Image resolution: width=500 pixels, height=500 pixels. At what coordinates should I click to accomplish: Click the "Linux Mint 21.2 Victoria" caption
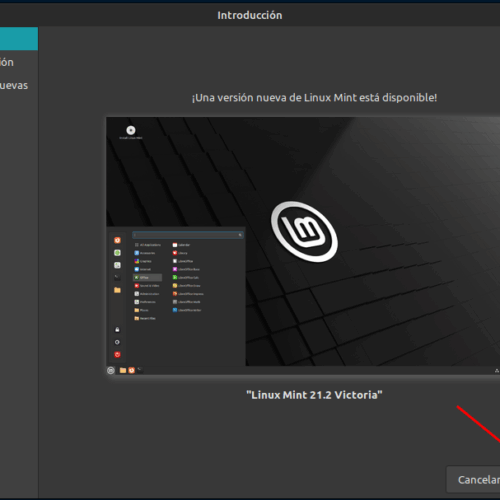[x=314, y=395]
